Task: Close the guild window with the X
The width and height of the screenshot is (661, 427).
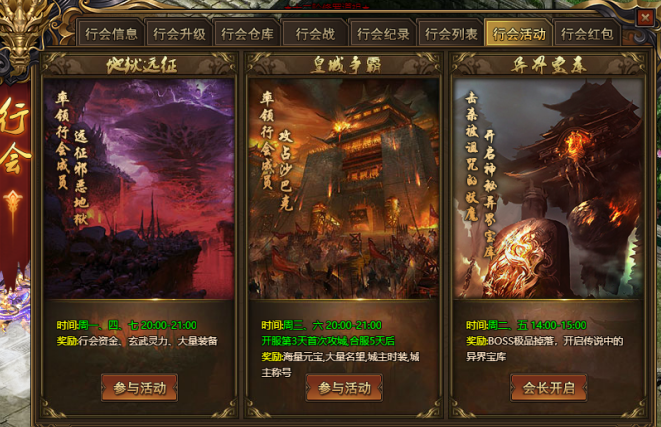Action: (645, 18)
